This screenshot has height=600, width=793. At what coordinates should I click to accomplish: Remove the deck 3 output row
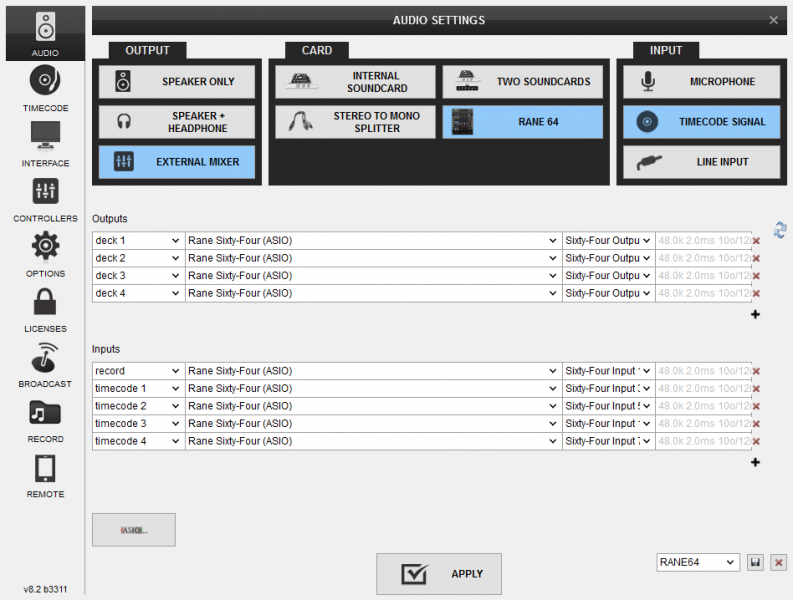point(756,276)
